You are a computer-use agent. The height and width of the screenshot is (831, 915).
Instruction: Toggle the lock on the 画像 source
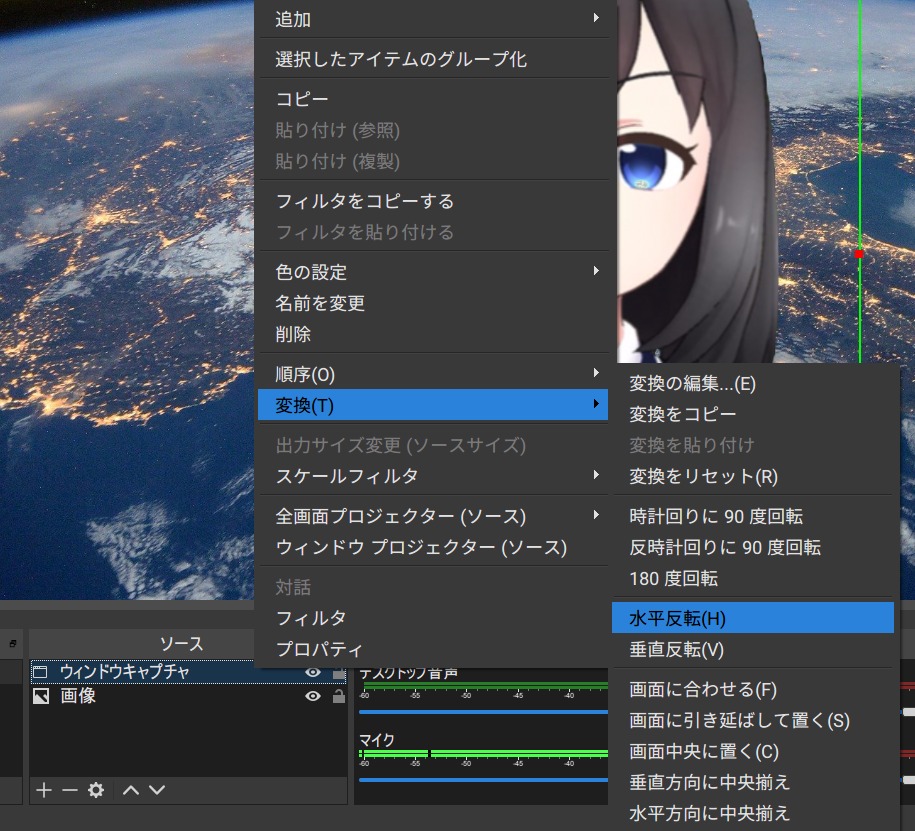click(339, 696)
